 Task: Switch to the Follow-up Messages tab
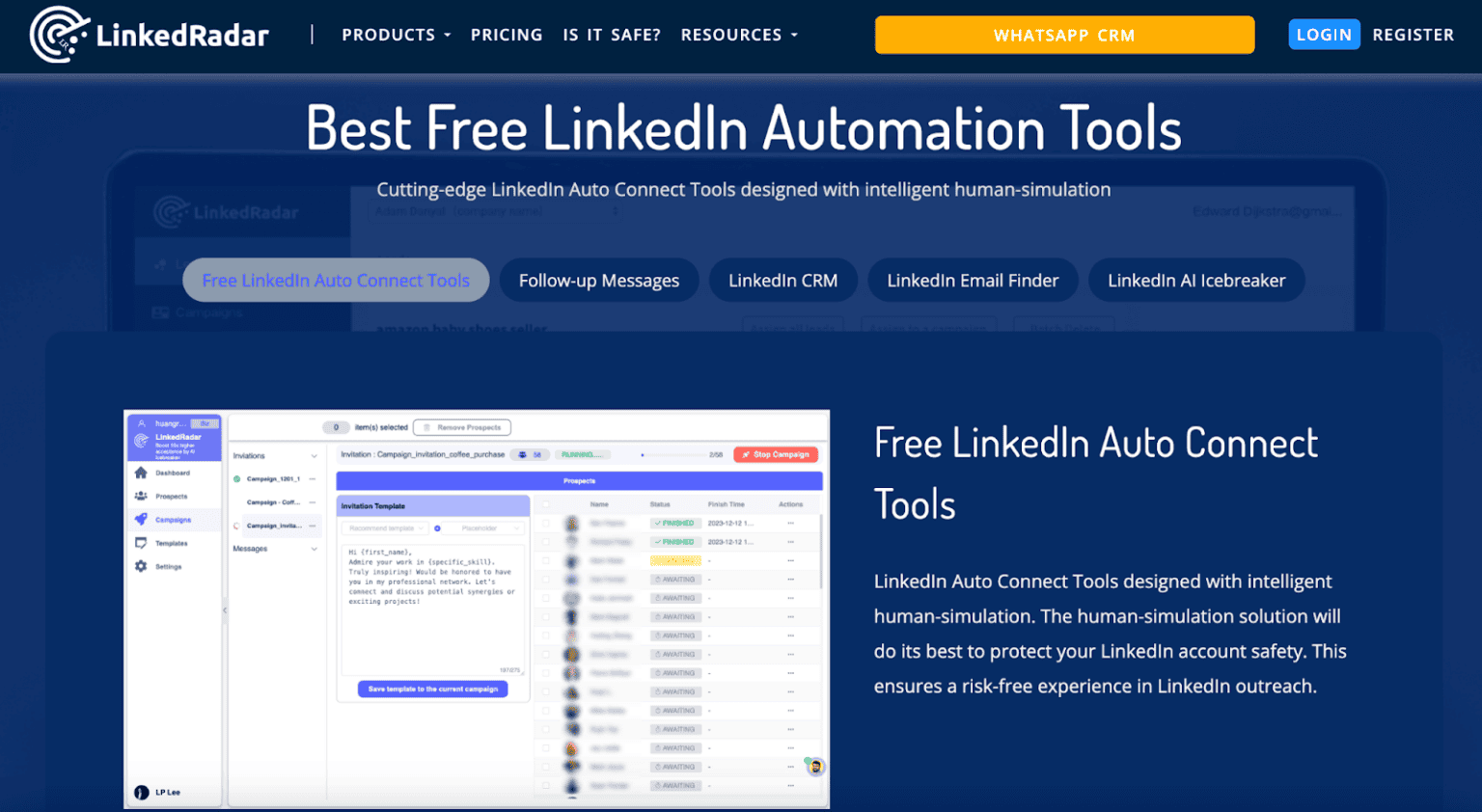click(599, 281)
